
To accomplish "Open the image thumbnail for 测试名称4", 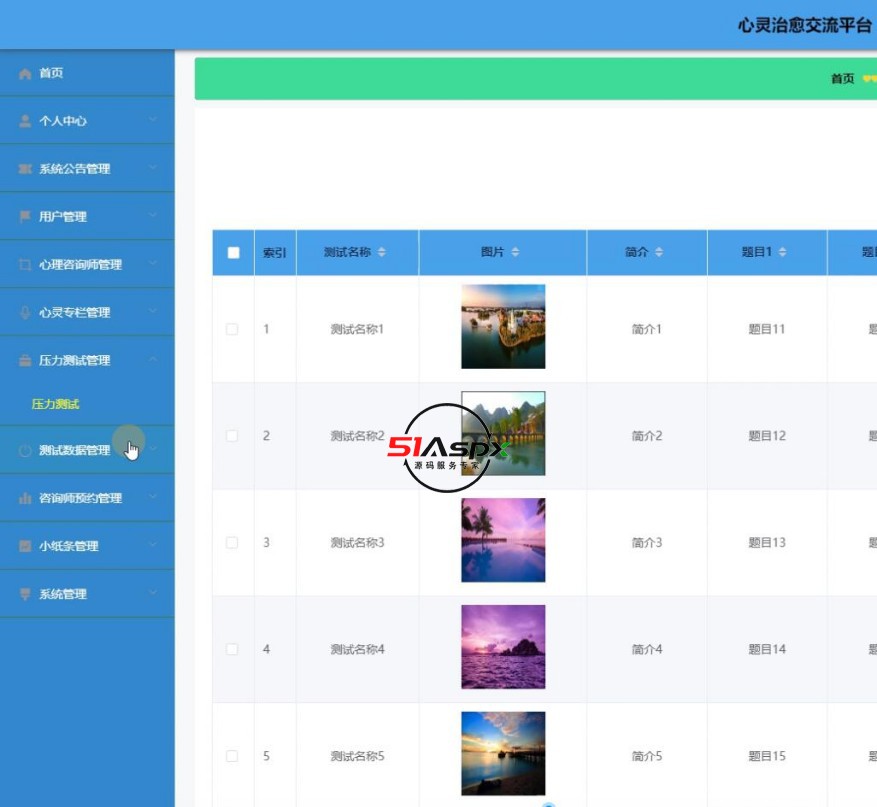I will click(x=503, y=647).
